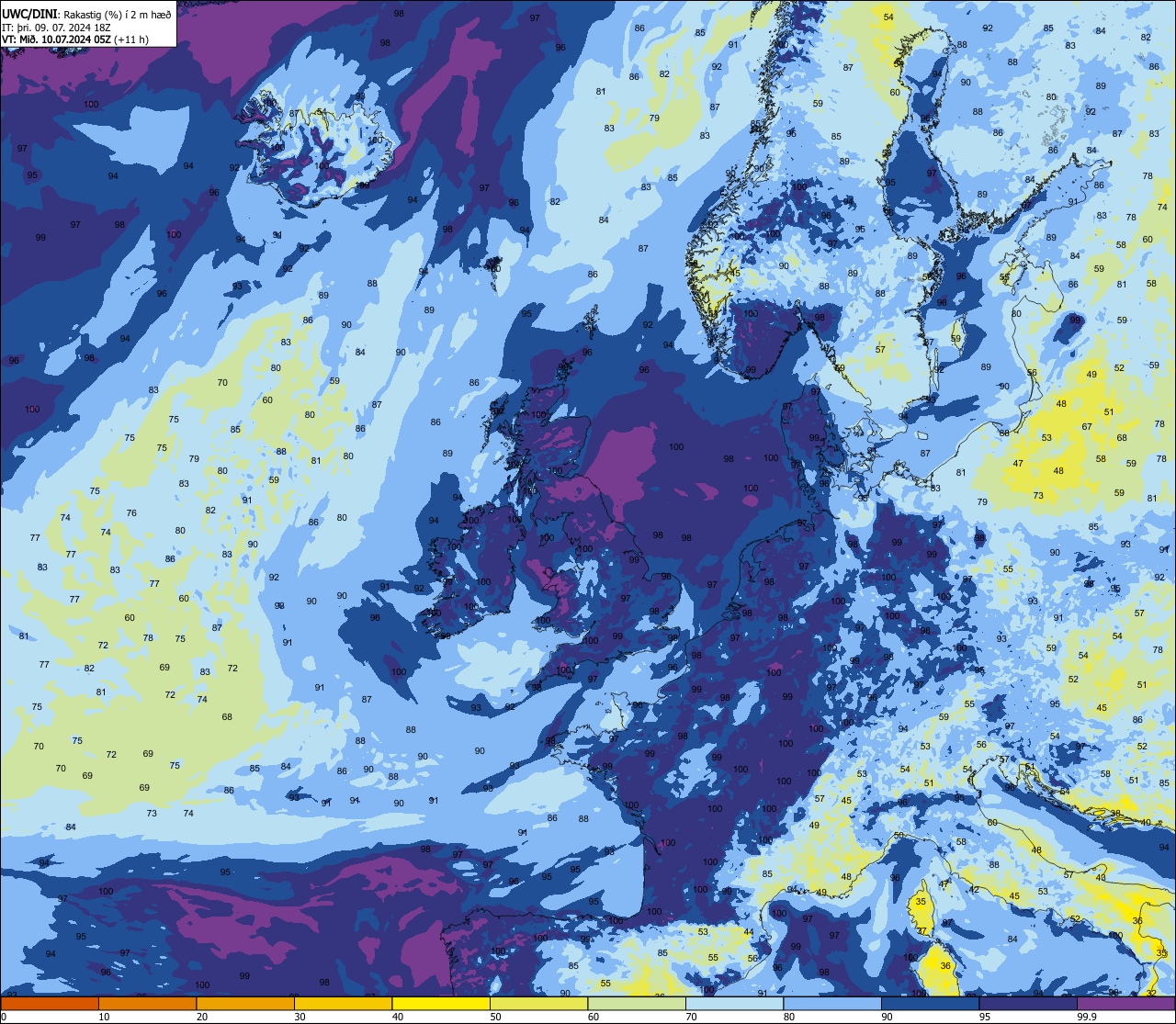This screenshot has height=1024, width=1176.
Task: Click the humidity value '32' in the bottom-right corner
Action: [x=1152, y=993]
